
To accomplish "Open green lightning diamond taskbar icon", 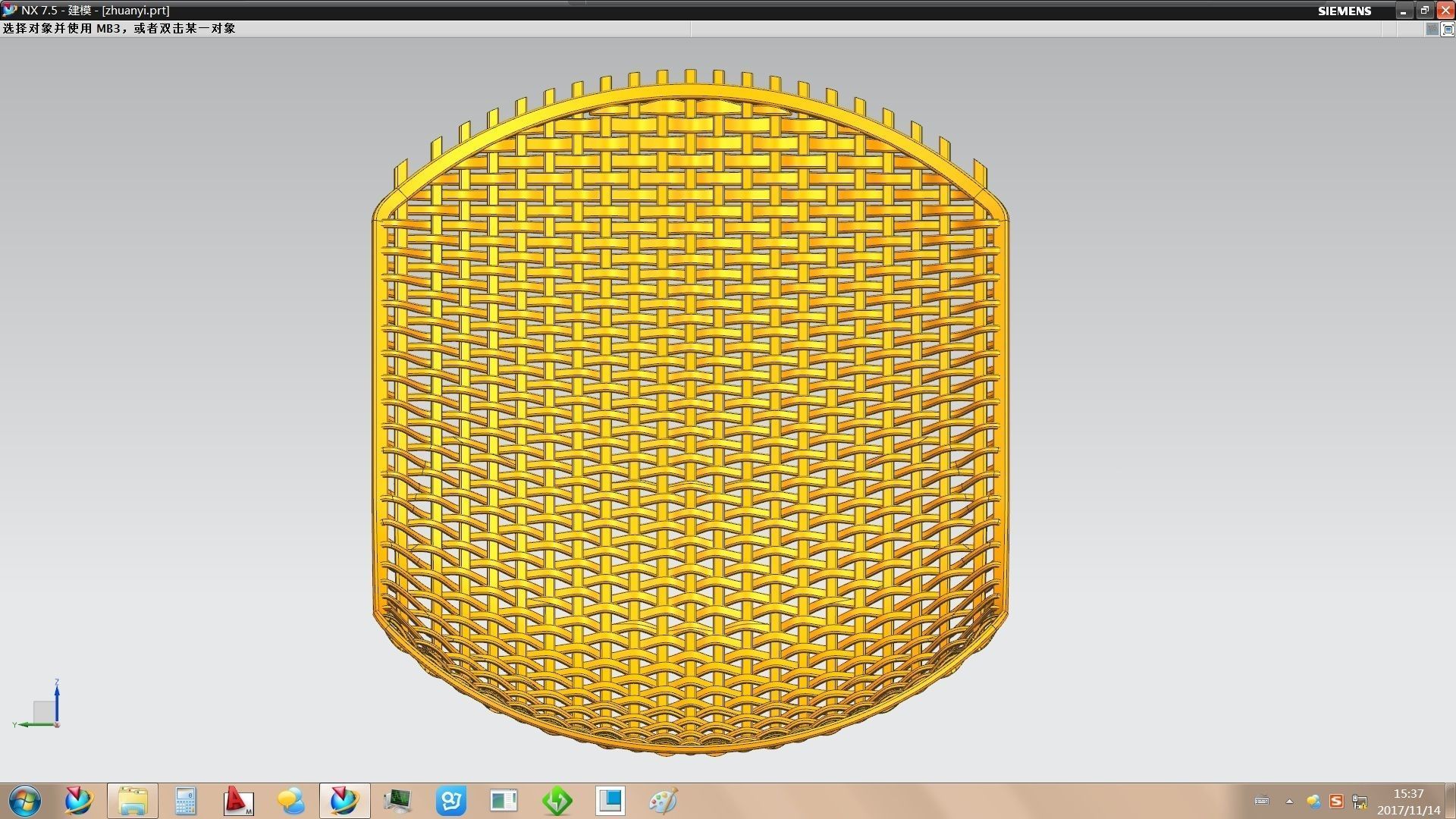I will (557, 801).
